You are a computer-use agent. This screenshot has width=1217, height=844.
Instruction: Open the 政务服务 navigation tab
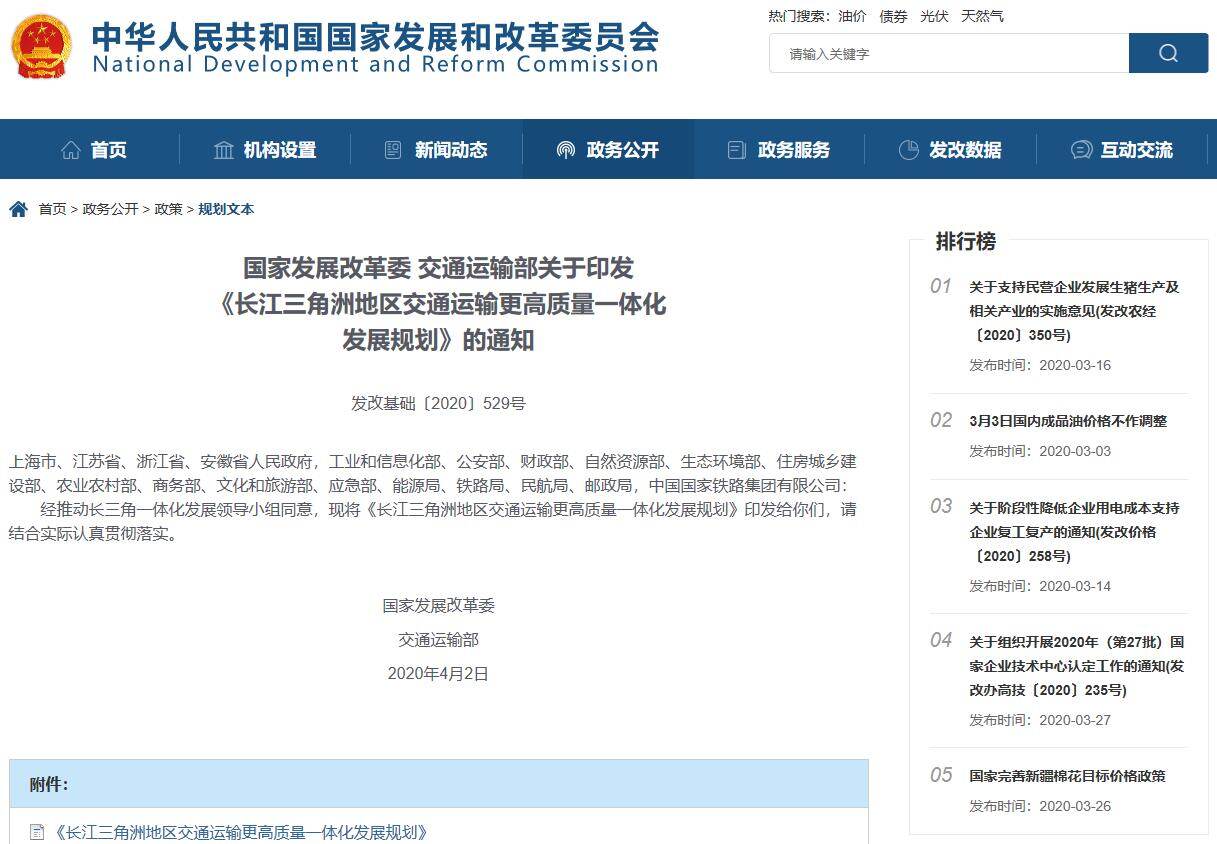click(780, 150)
